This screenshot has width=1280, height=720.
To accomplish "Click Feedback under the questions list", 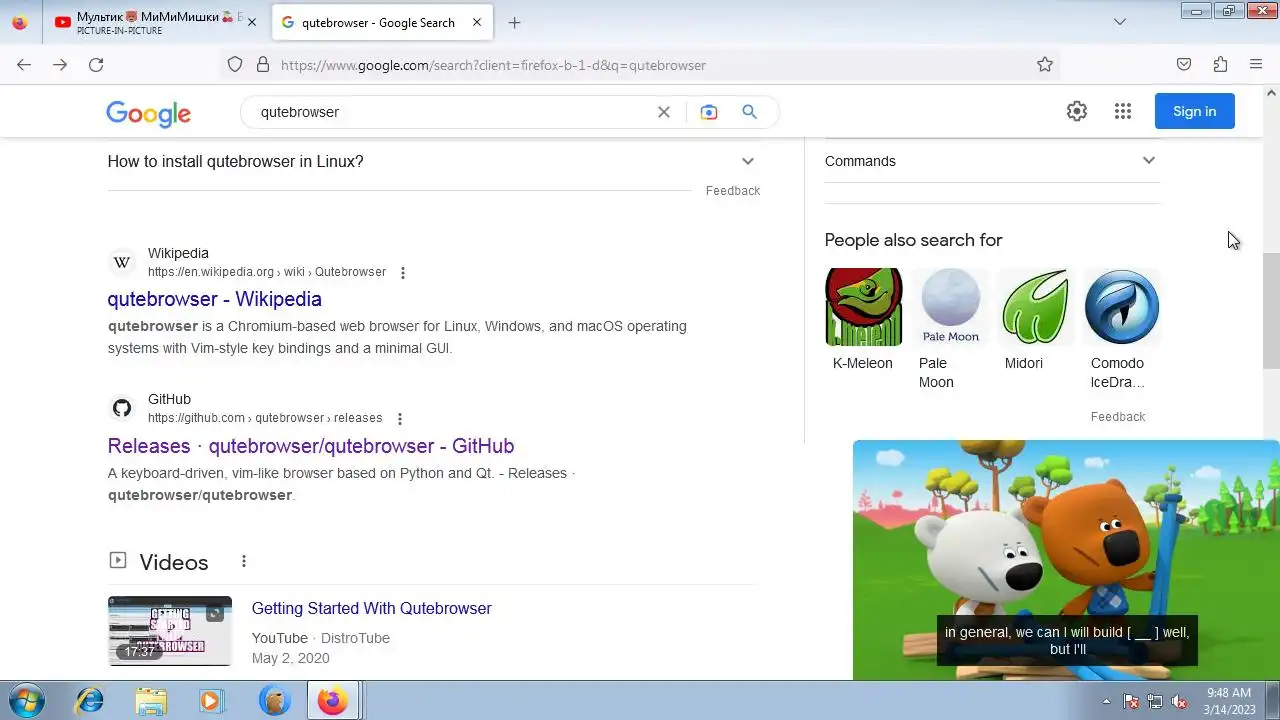I will pyautogui.click(x=733, y=191).
